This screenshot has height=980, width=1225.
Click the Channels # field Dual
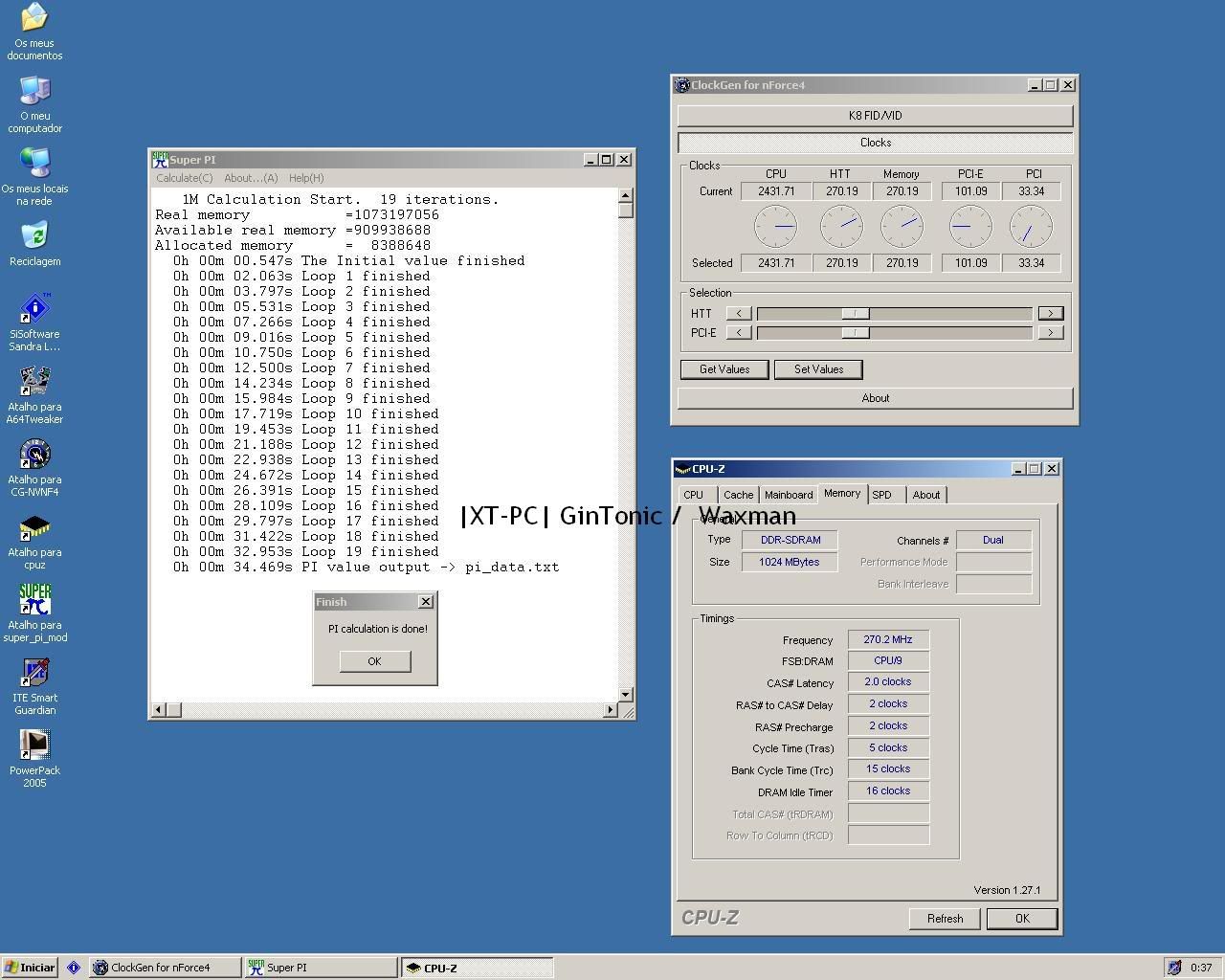point(993,540)
